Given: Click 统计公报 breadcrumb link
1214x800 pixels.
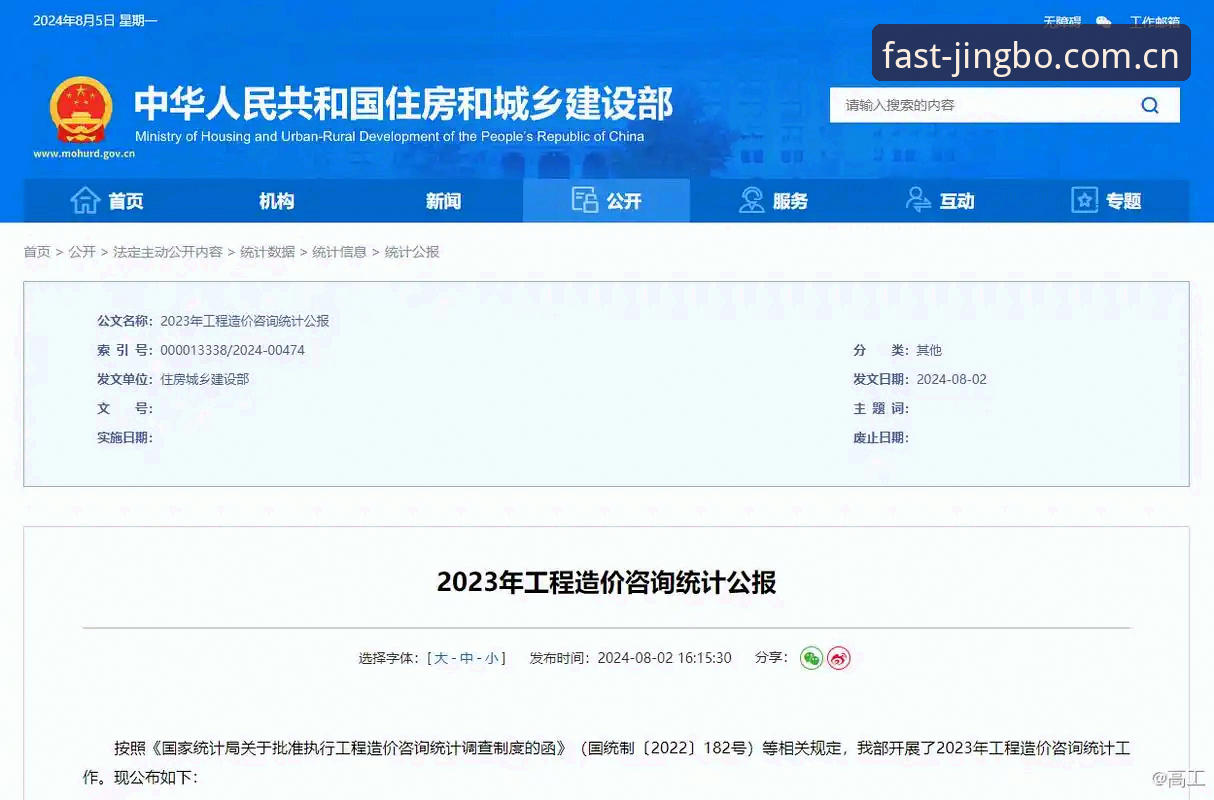Looking at the screenshot, I should click(412, 252).
